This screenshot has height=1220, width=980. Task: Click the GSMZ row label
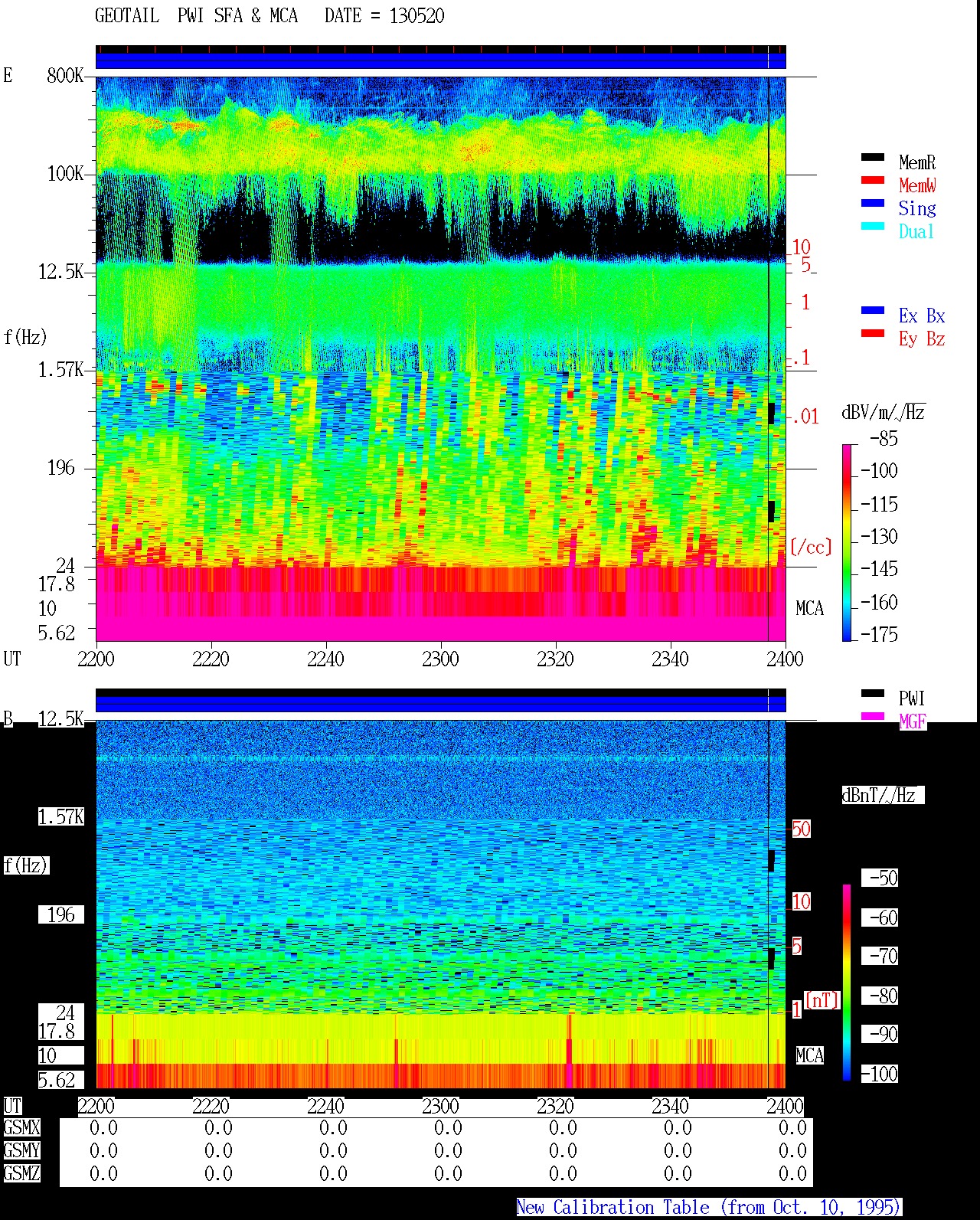pos(21,1174)
